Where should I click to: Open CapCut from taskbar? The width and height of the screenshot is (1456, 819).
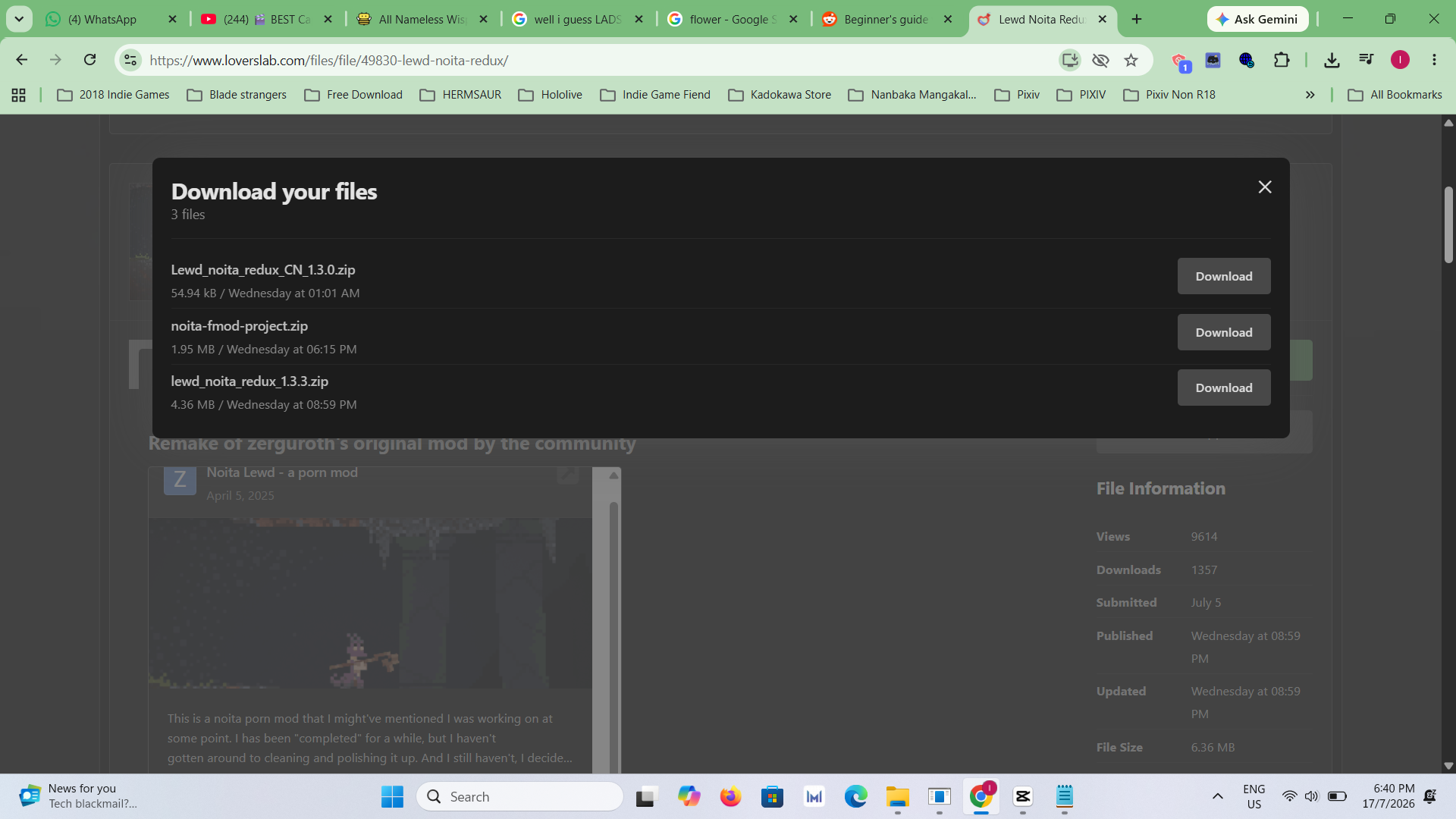pyautogui.click(x=1022, y=796)
